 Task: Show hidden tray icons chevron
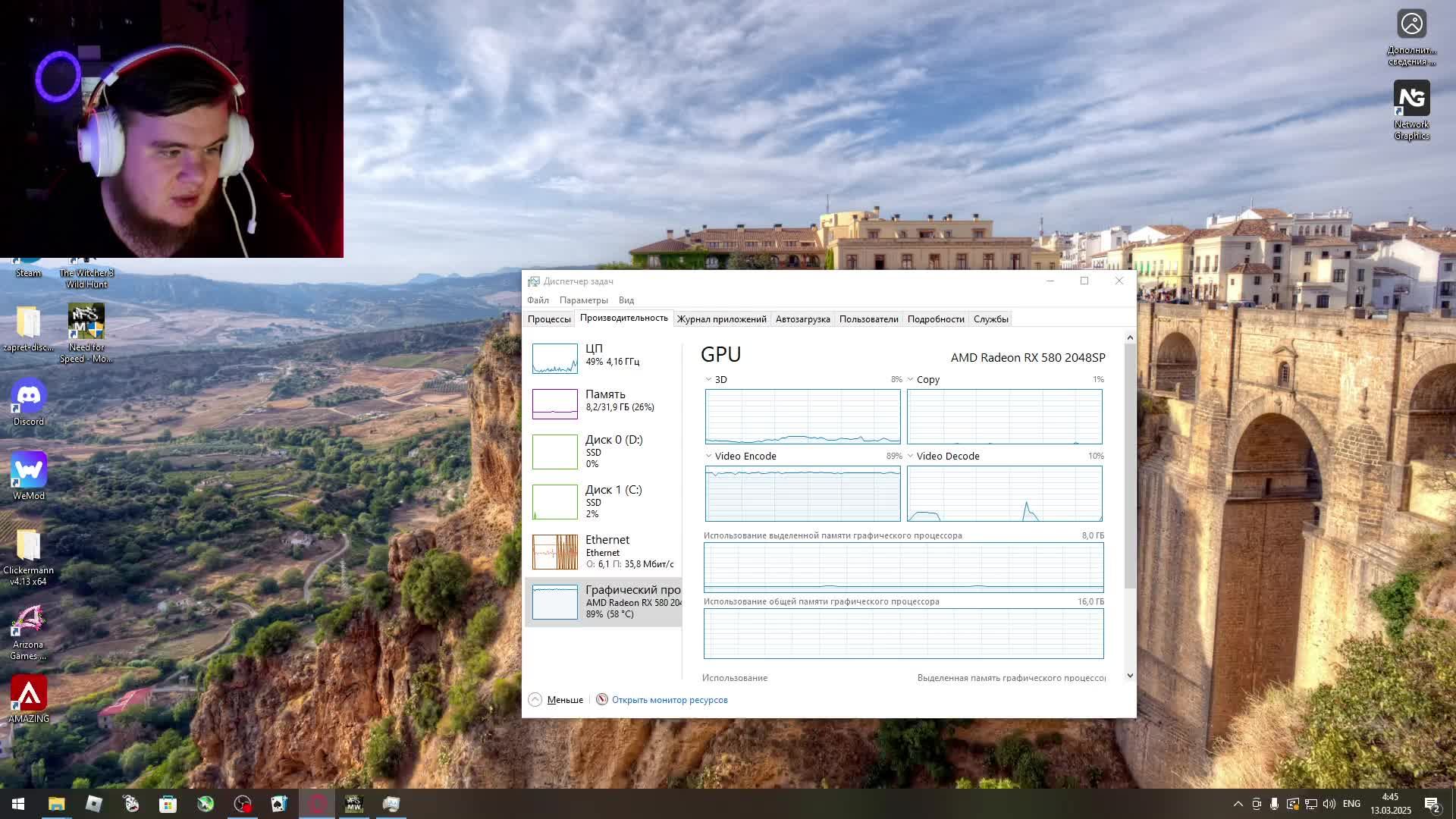point(1238,804)
